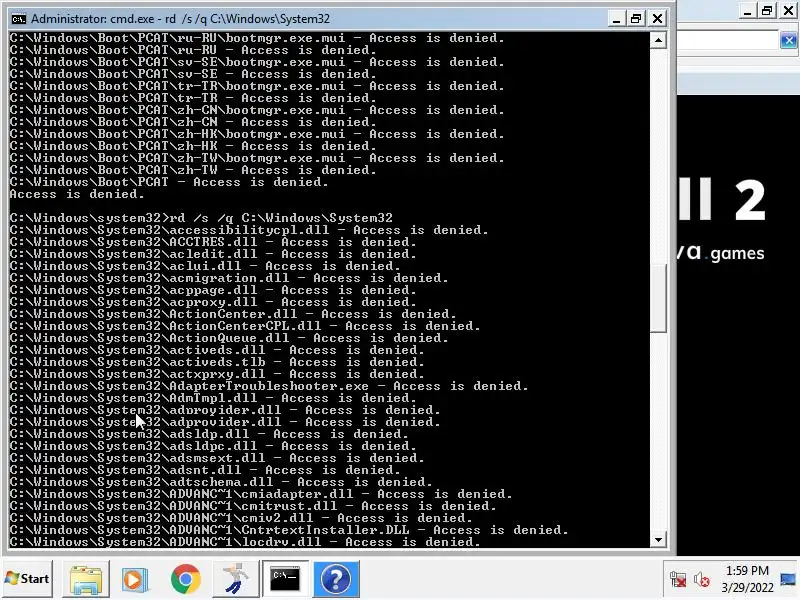
Task: Open the Start menu
Action: (x=27, y=579)
